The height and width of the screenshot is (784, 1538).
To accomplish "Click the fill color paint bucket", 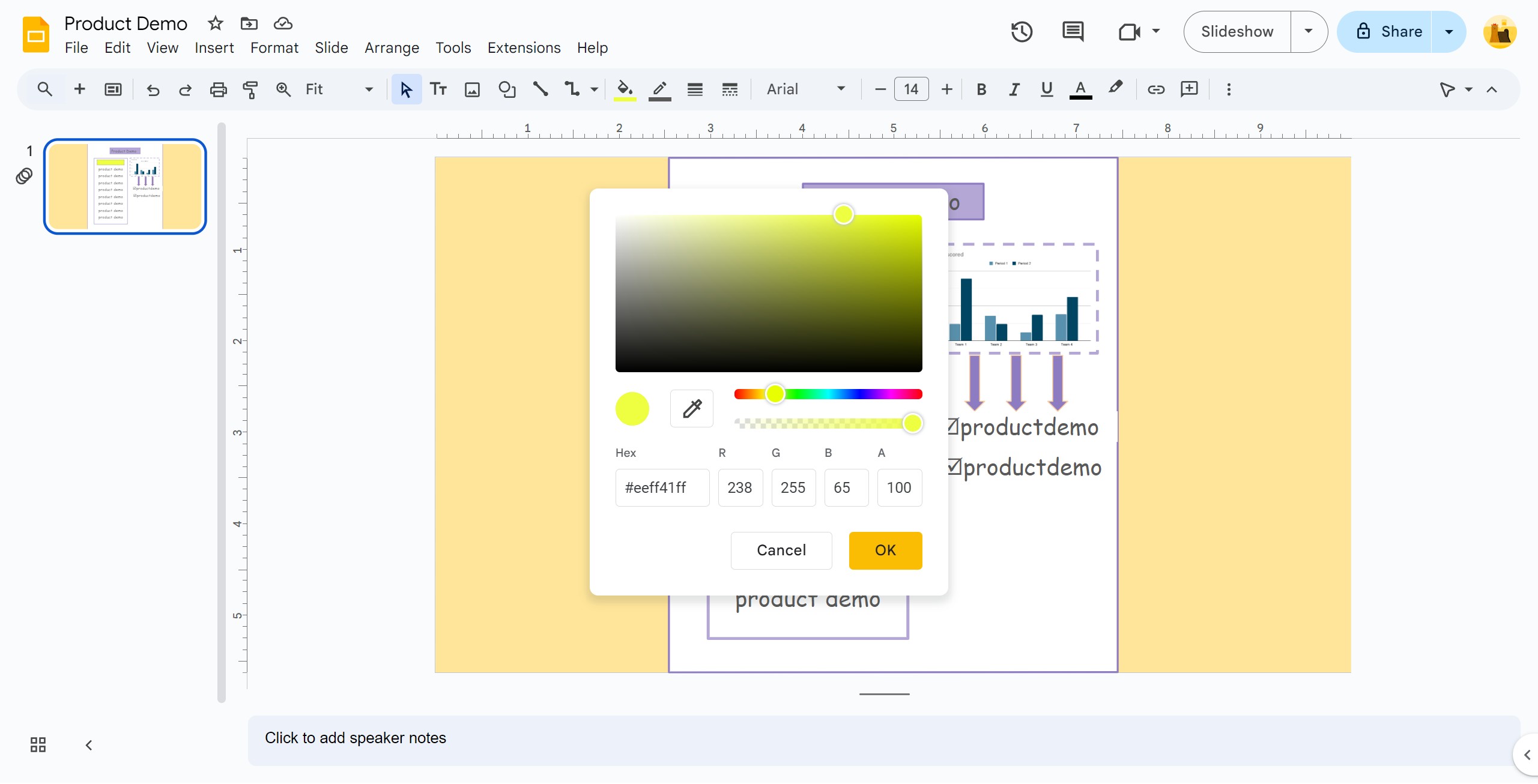I will [625, 89].
